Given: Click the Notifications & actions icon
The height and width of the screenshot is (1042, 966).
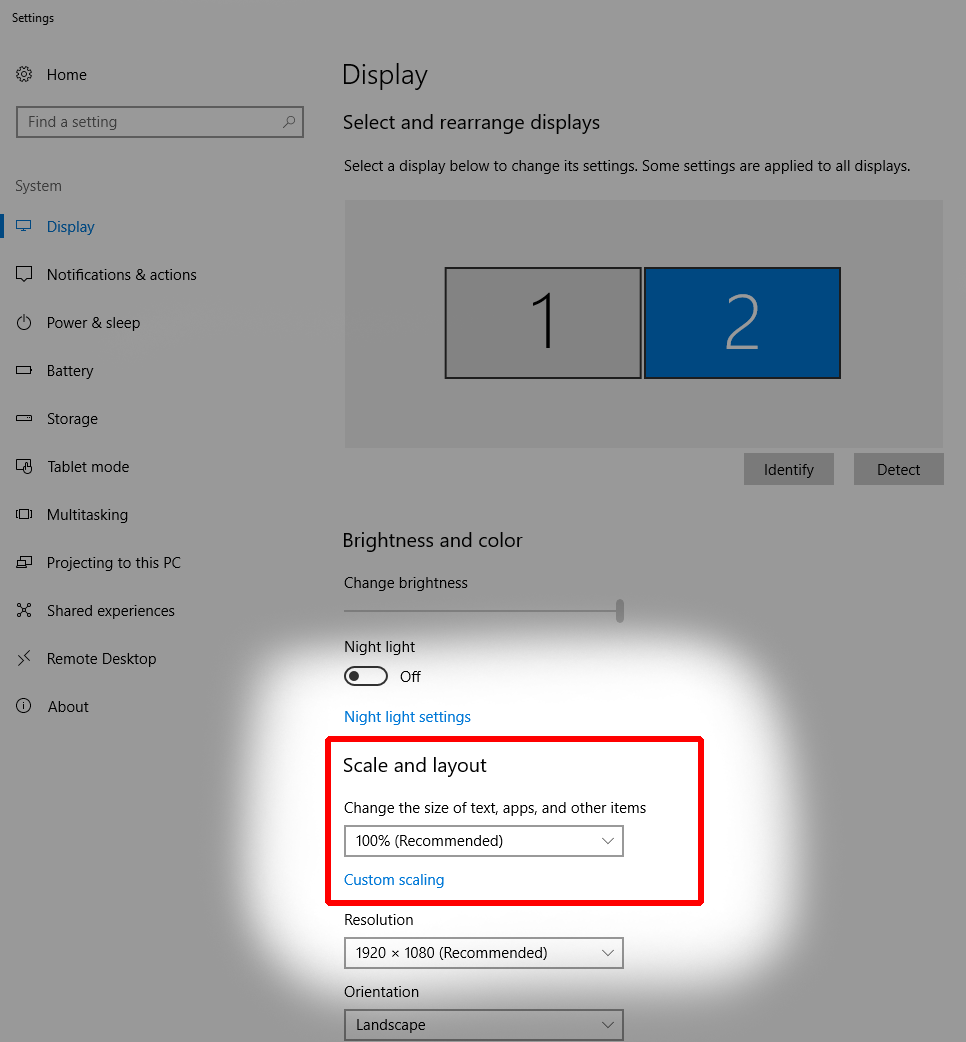Looking at the screenshot, I should 24,275.
